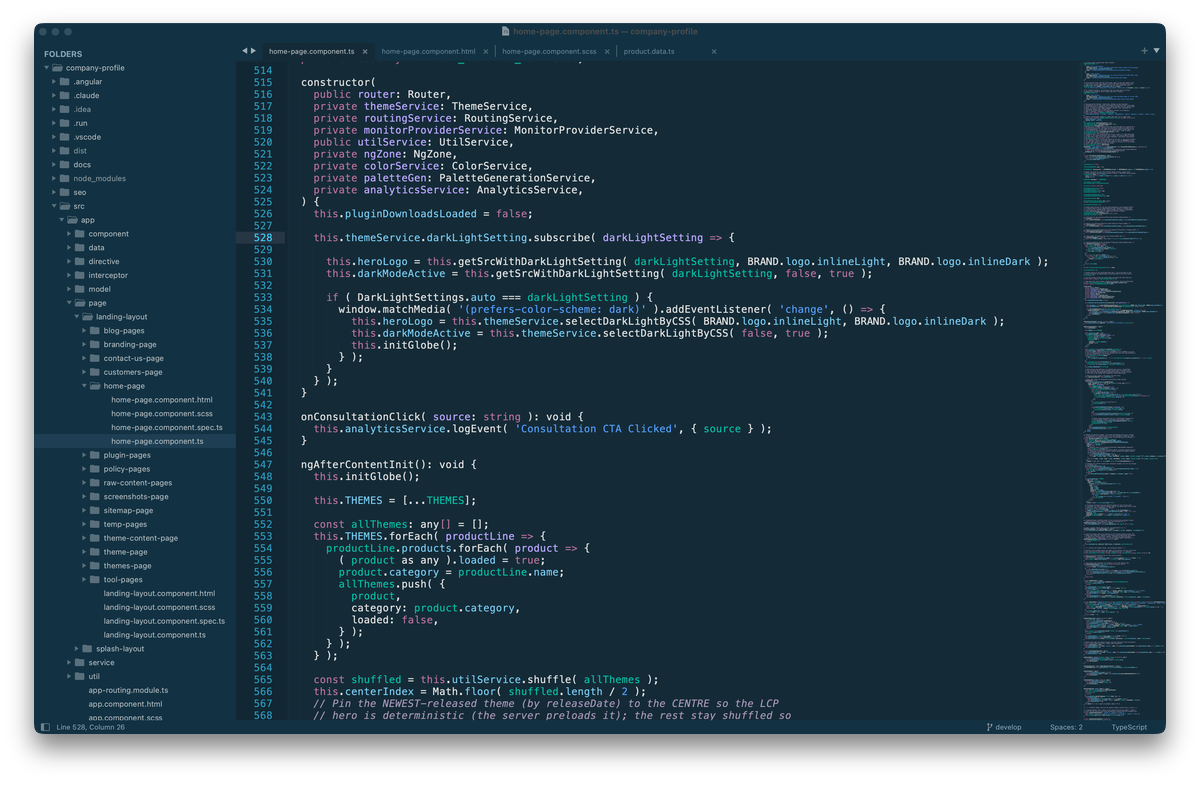
Task: Collapse the app folder arrow
Action: [x=61, y=220]
